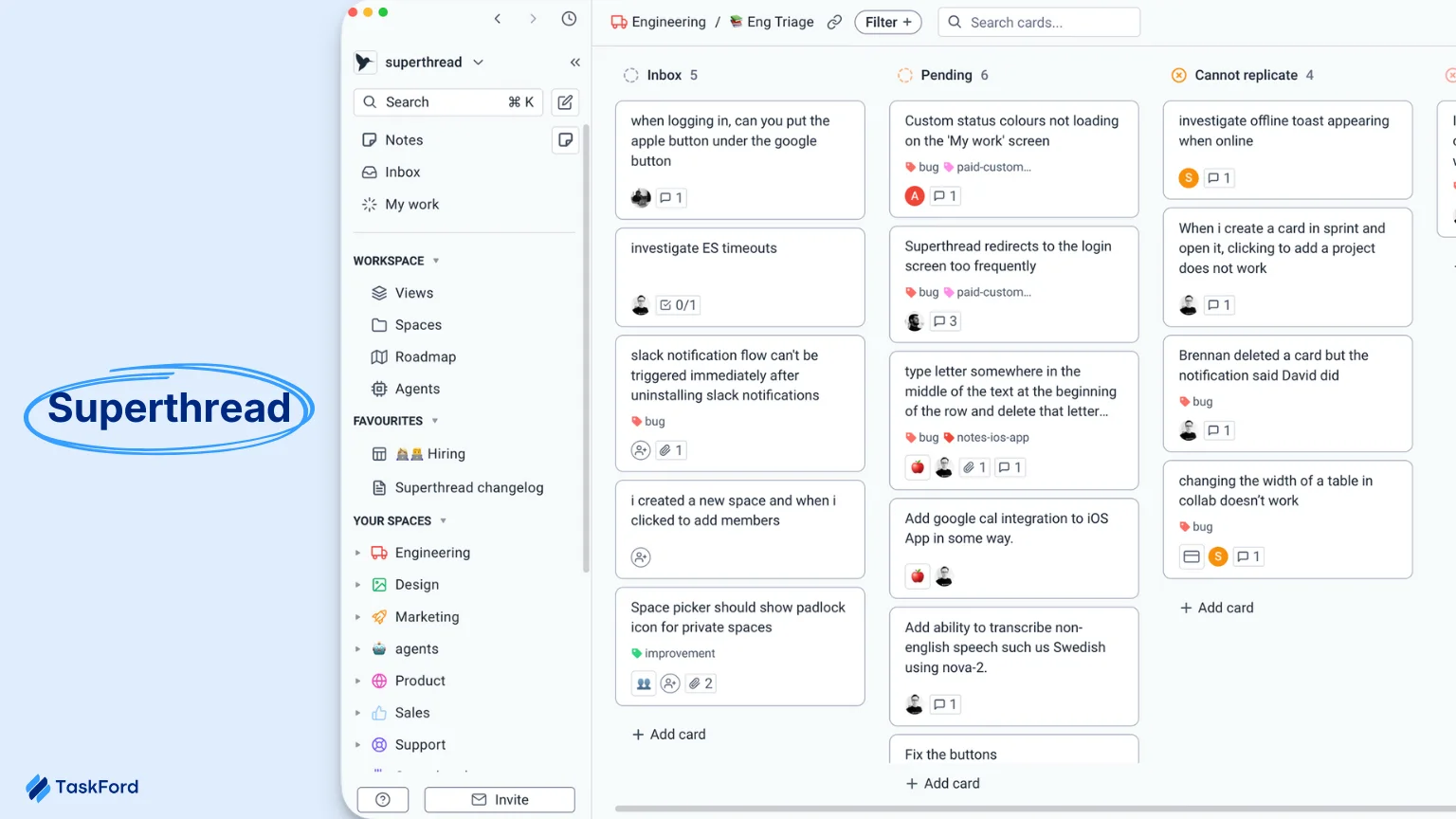Collapse the sidebar with double chevron
Screen dimensions: 1456x819
574,63
